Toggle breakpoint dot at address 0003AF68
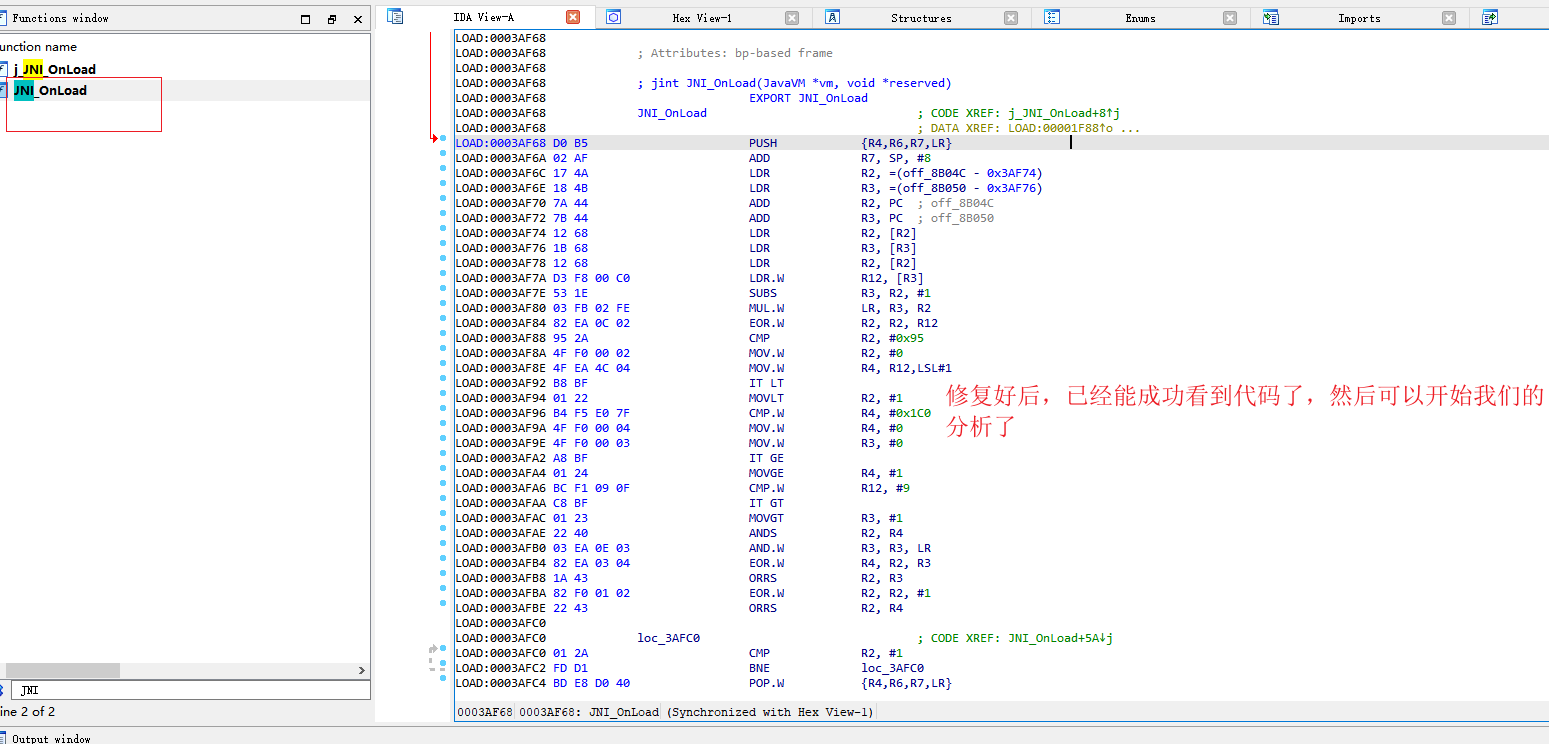Screen dimensions: 1549x744 [443, 138]
